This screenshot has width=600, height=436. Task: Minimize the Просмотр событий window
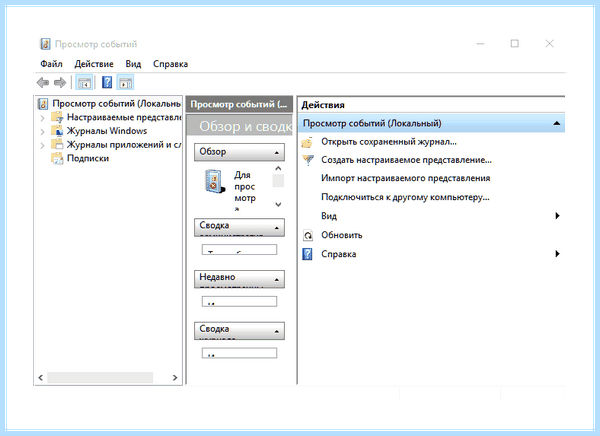point(480,44)
